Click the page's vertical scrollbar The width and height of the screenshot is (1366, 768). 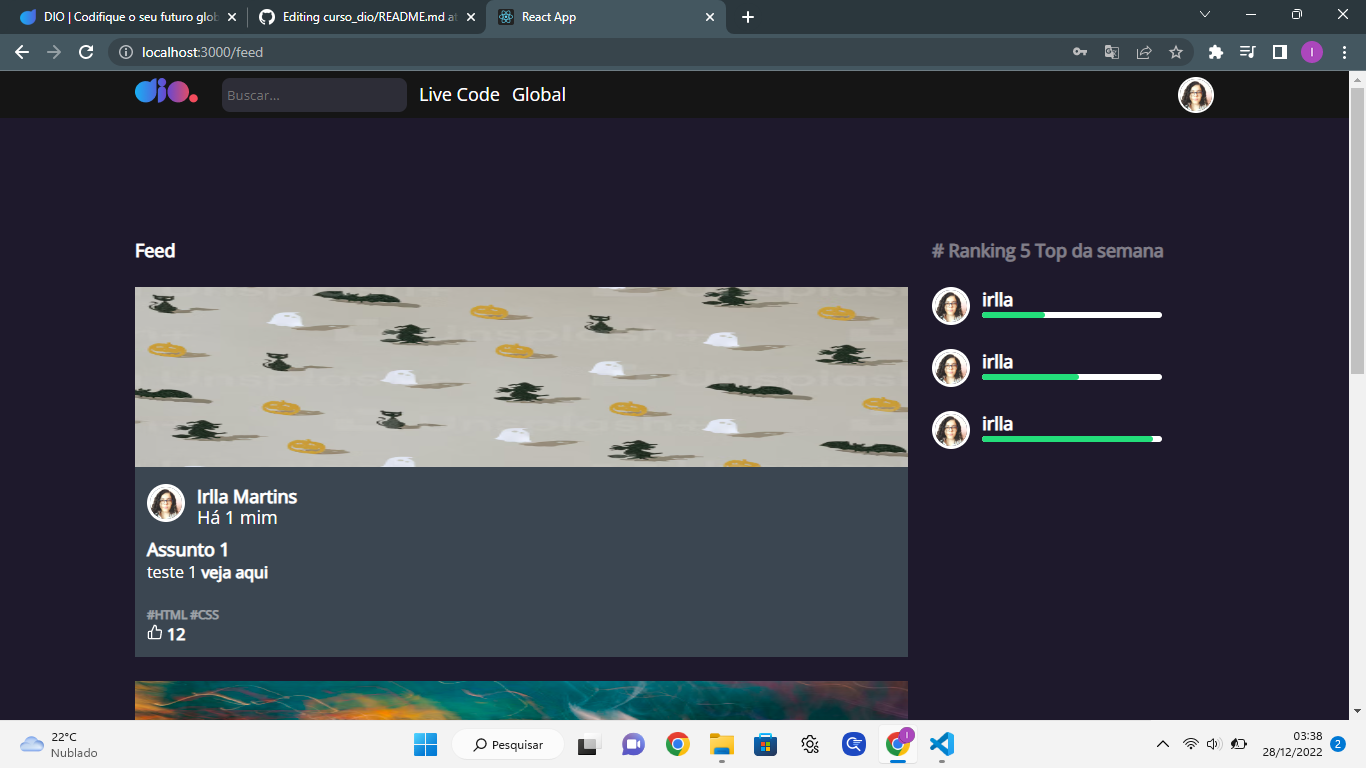click(x=1357, y=230)
